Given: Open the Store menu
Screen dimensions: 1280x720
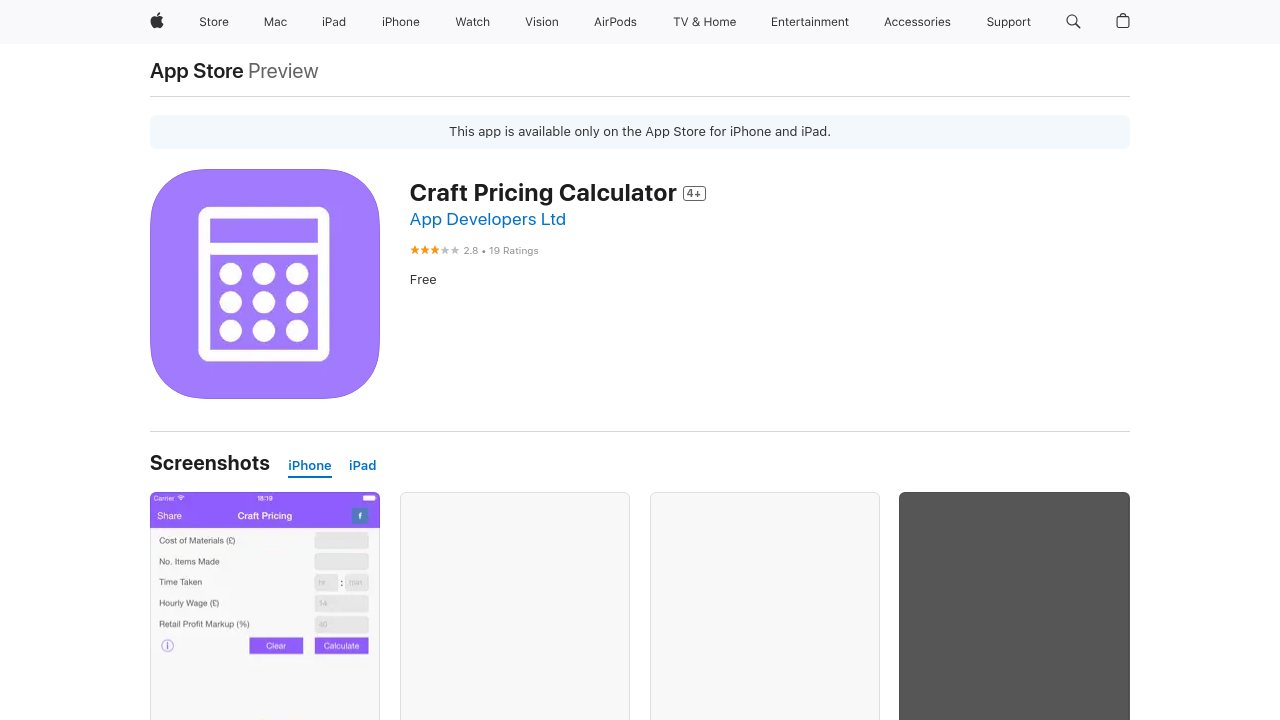Looking at the screenshot, I should (214, 22).
